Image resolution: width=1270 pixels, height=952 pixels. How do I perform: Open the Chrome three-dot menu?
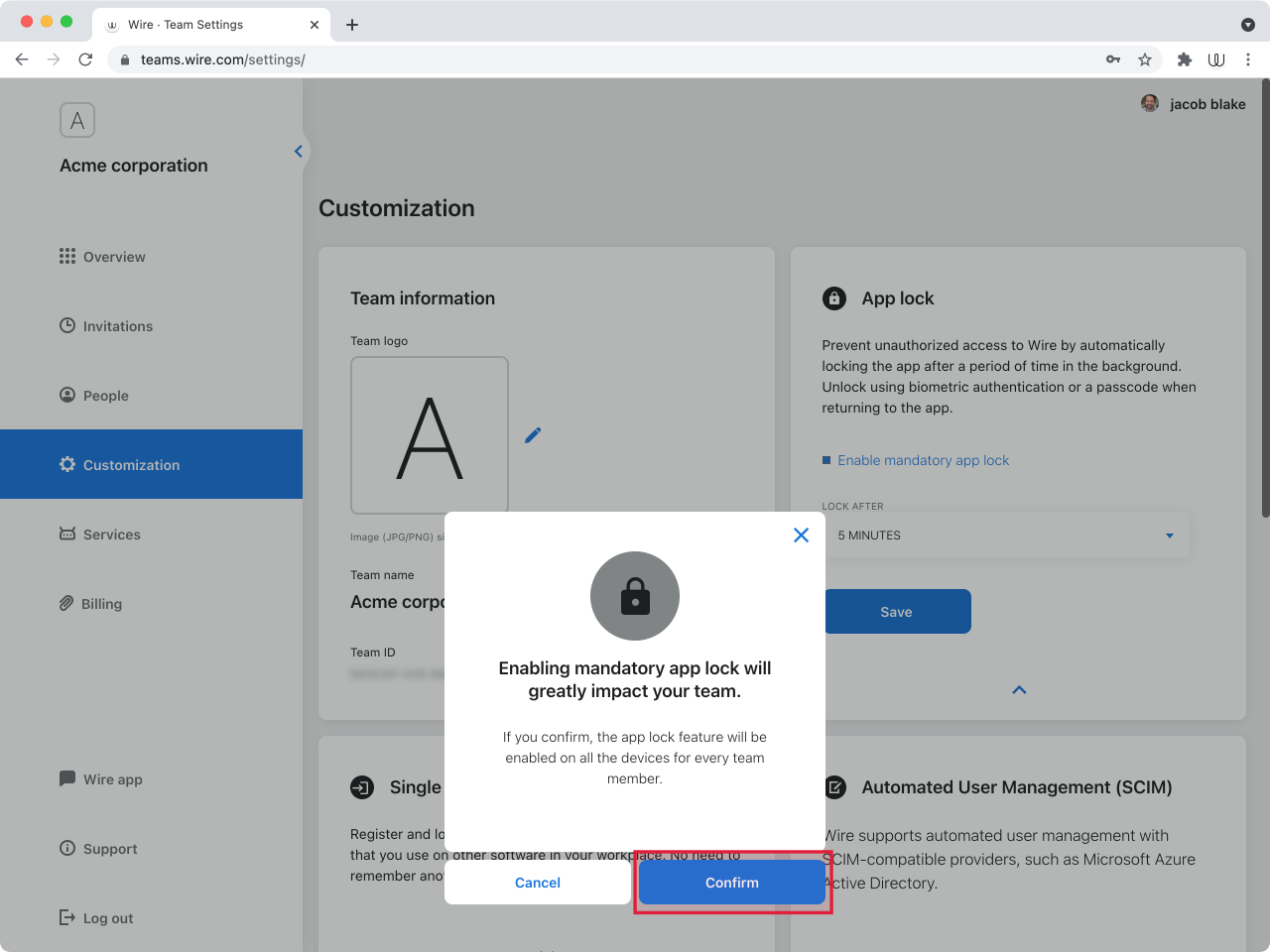point(1248,59)
